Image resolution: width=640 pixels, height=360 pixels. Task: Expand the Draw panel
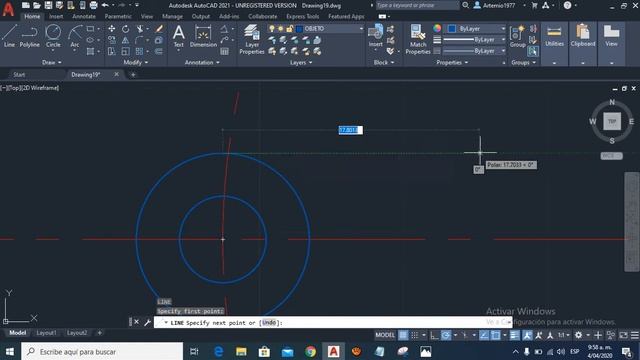click(x=51, y=62)
